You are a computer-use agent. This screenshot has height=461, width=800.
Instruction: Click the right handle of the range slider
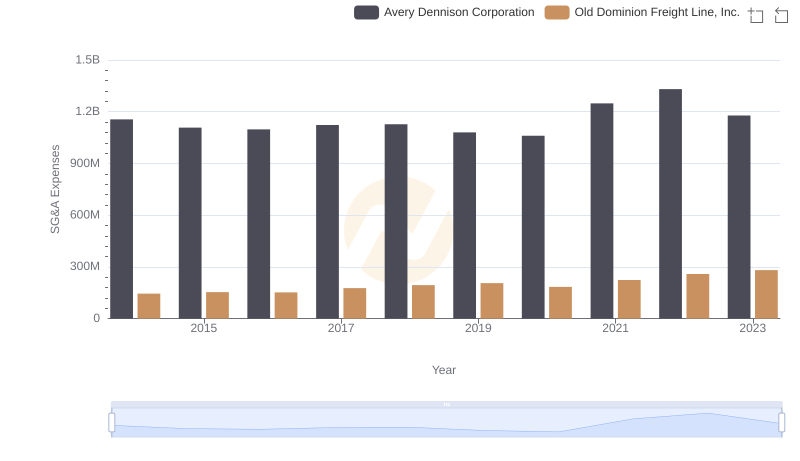(x=781, y=422)
